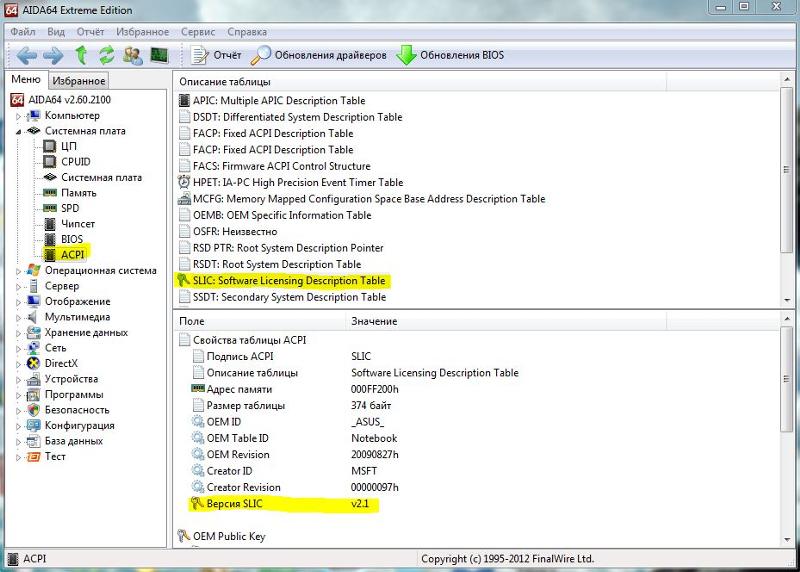Click the База данных tree icon

click(x=34, y=441)
